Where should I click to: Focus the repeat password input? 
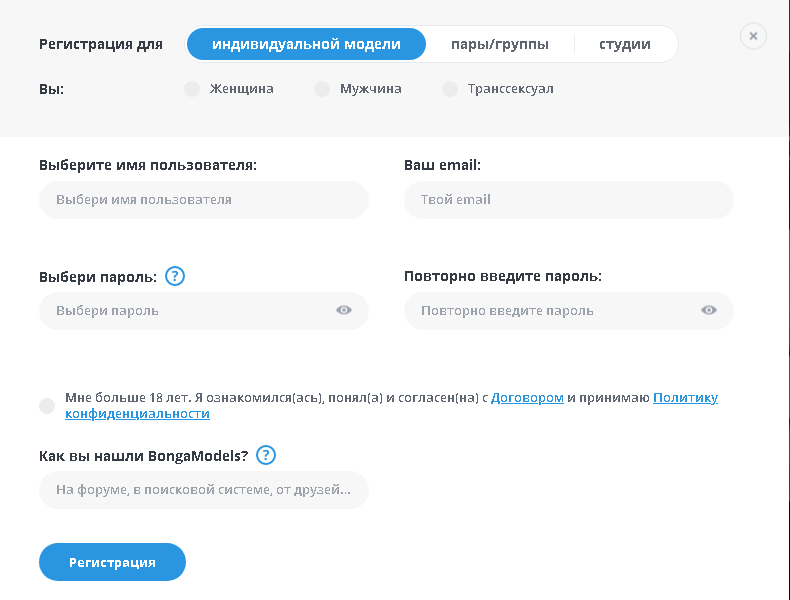click(x=550, y=311)
